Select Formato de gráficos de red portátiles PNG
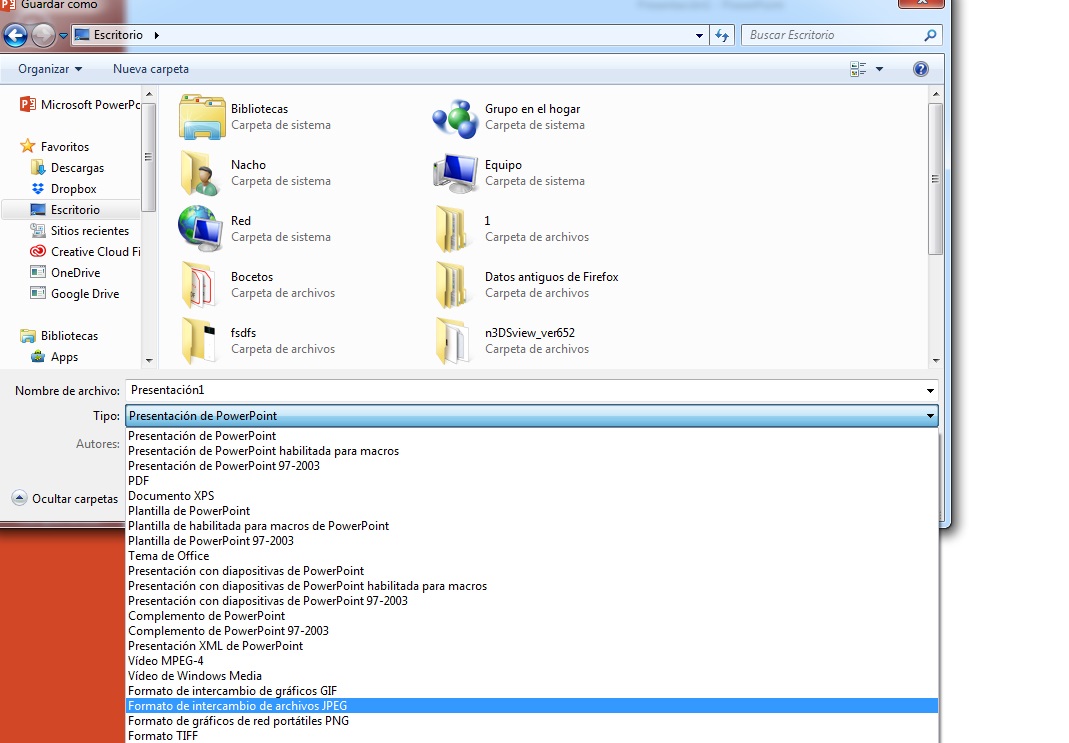This screenshot has height=743, width=1069. click(238, 721)
